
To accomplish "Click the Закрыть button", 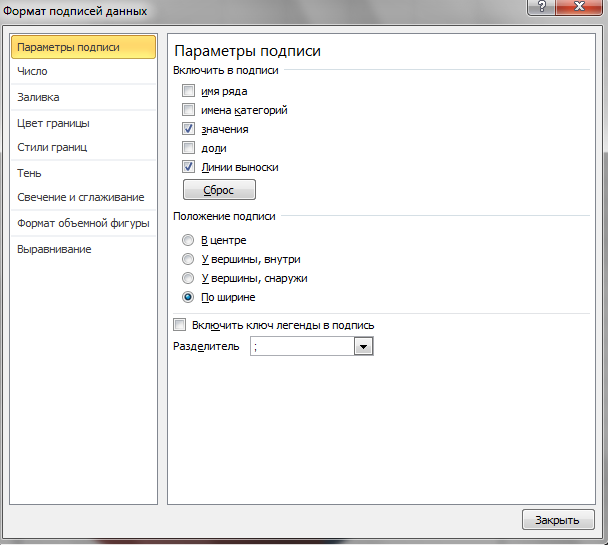I will pos(558,520).
